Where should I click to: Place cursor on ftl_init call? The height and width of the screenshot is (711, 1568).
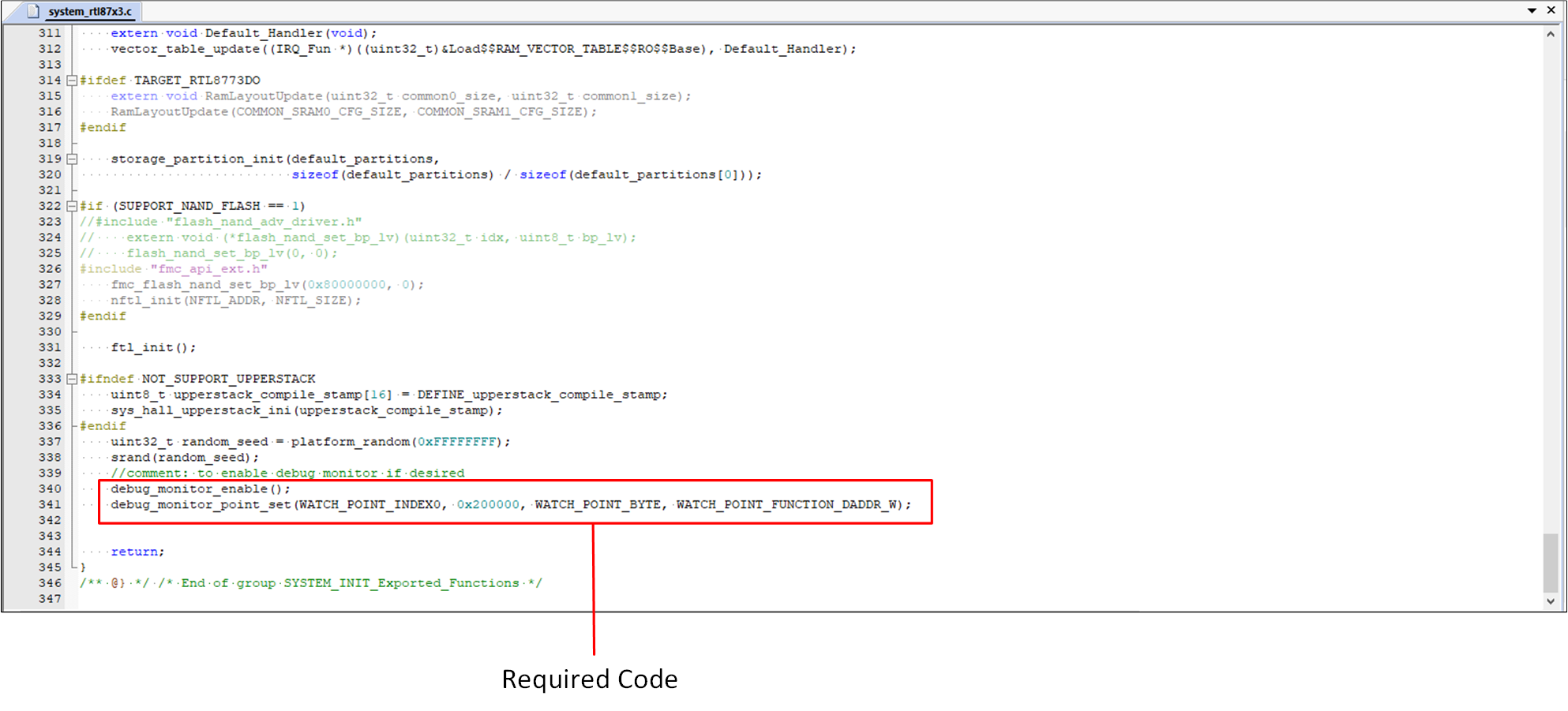[150, 347]
